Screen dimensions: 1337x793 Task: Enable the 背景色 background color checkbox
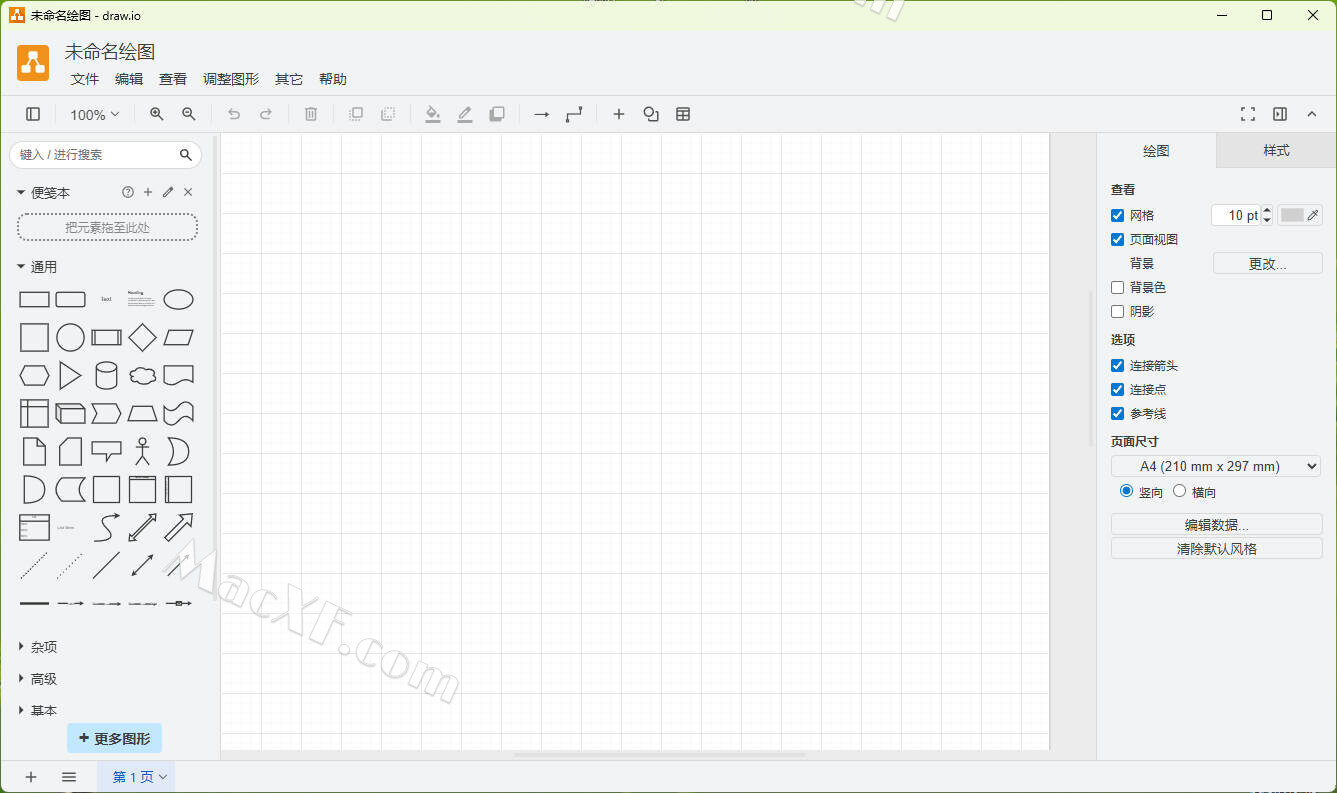pyautogui.click(x=1118, y=287)
